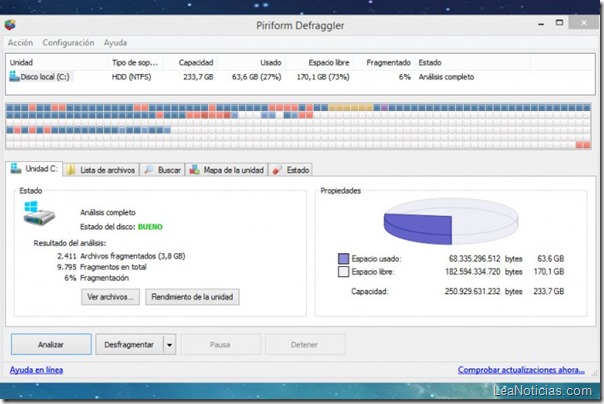Click Rendimiento de la unidad button
Viewport: 604px width, 404px height.
point(192,297)
